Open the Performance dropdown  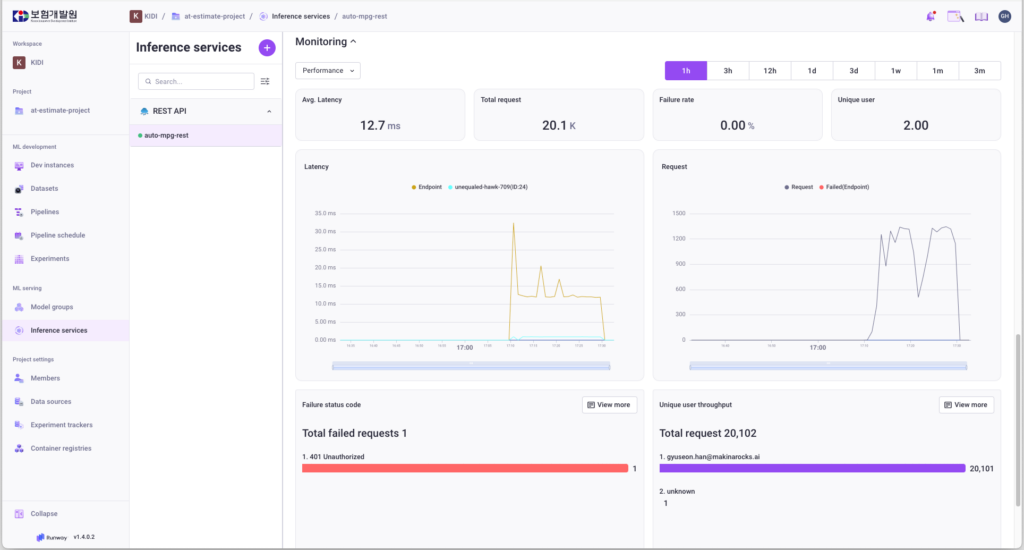[x=327, y=71]
